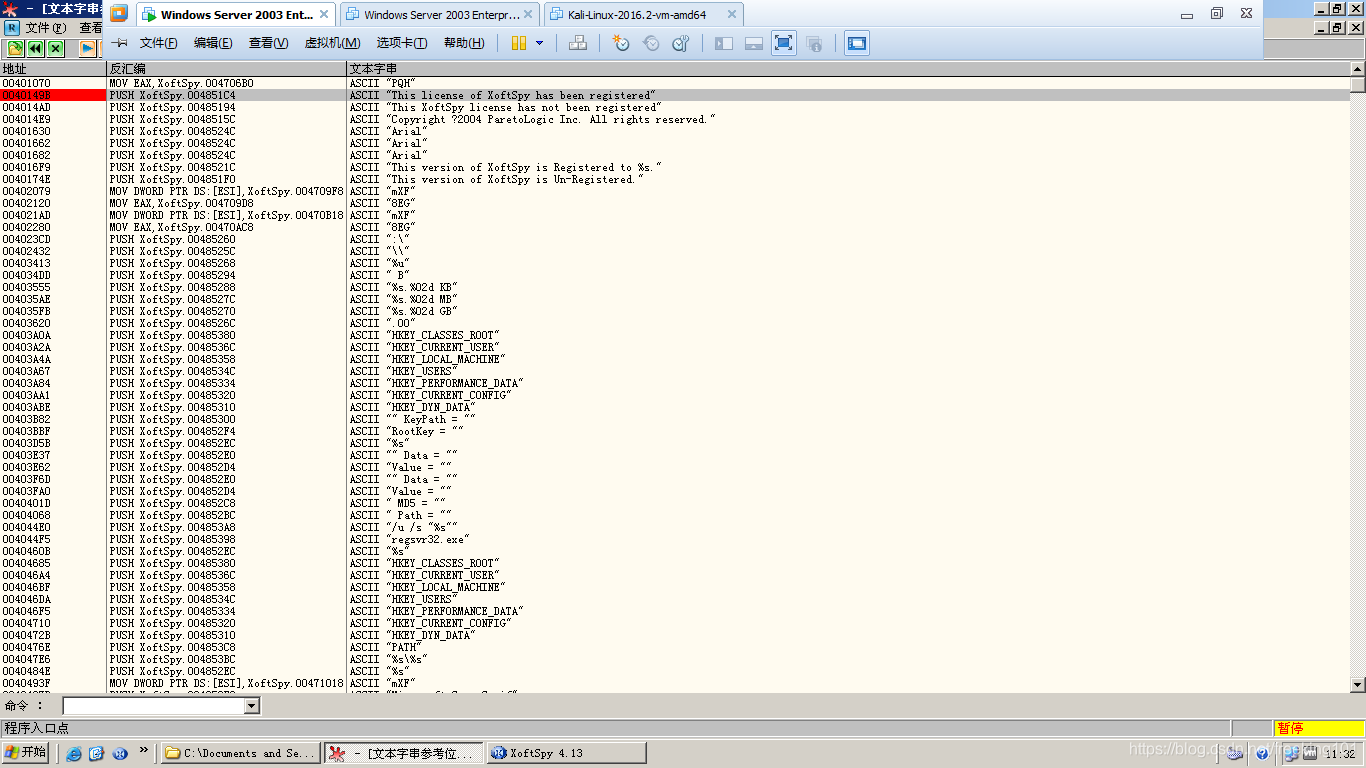Launch Internet Explorer from quick launch
This screenshot has width=1366, height=768.
pyautogui.click(x=74, y=753)
